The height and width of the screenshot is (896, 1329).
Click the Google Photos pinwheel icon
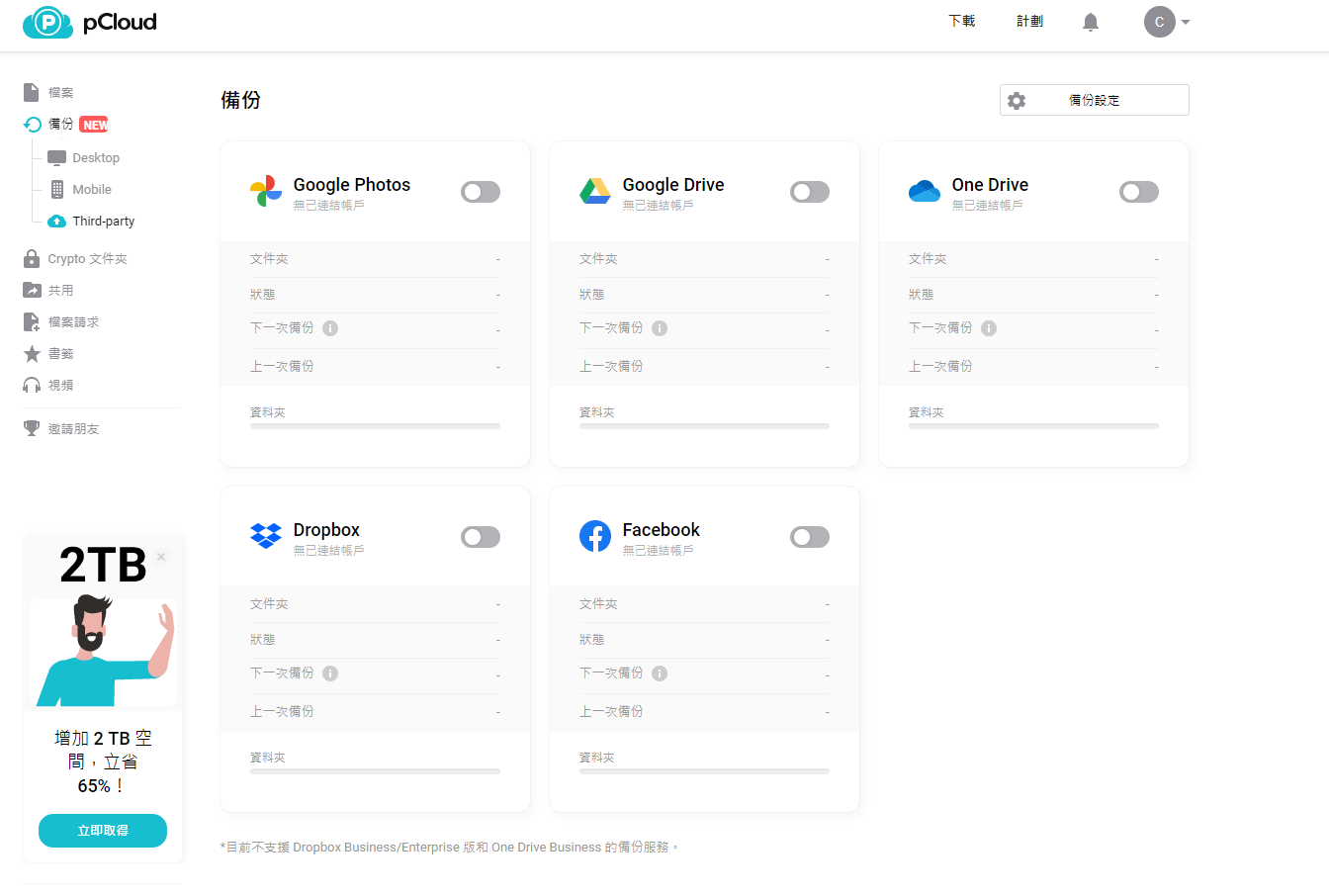[x=266, y=192]
